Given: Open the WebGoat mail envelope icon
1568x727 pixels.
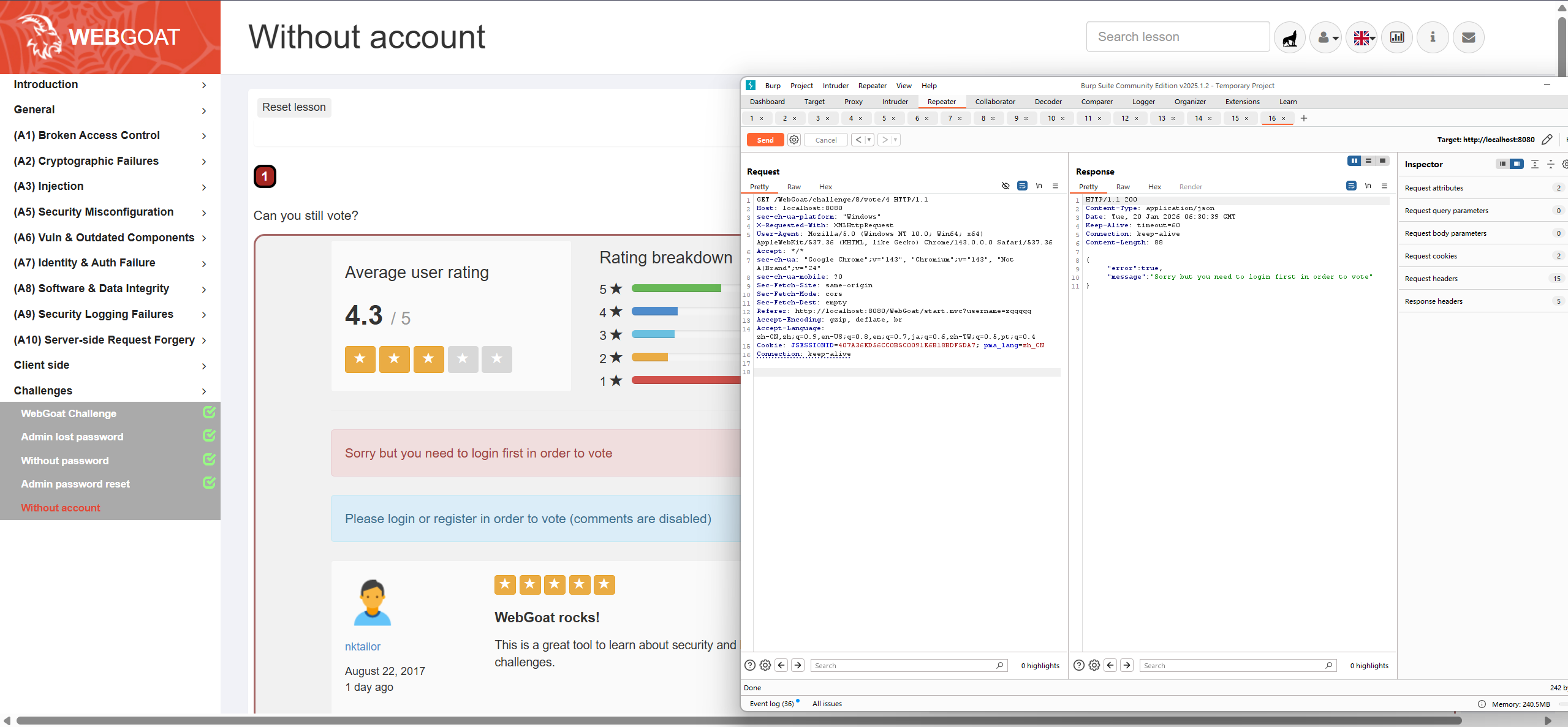Looking at the screenshot, I should coord(1468,37).
